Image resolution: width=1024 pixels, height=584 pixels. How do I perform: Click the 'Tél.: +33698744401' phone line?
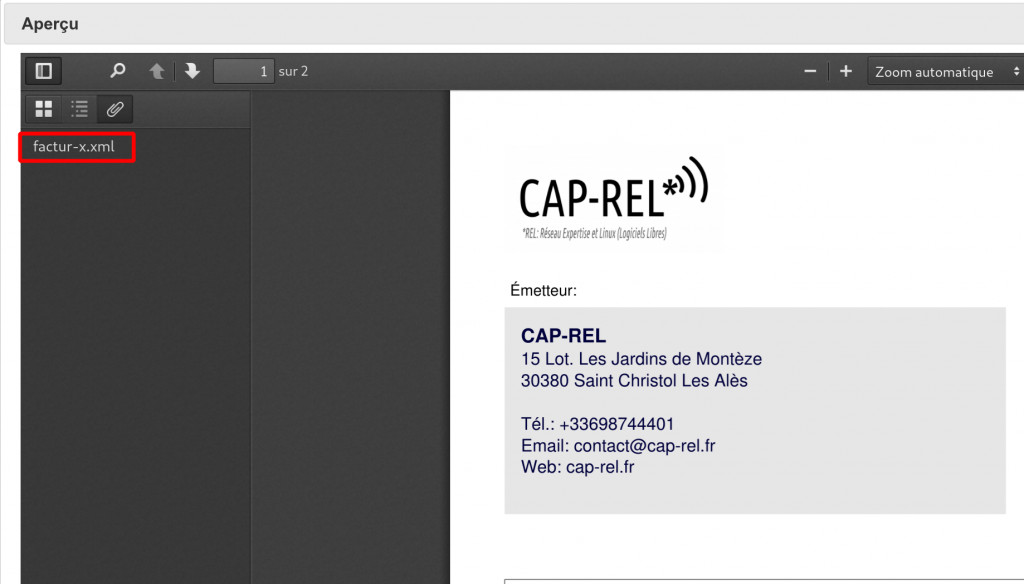tap(598, 424)
